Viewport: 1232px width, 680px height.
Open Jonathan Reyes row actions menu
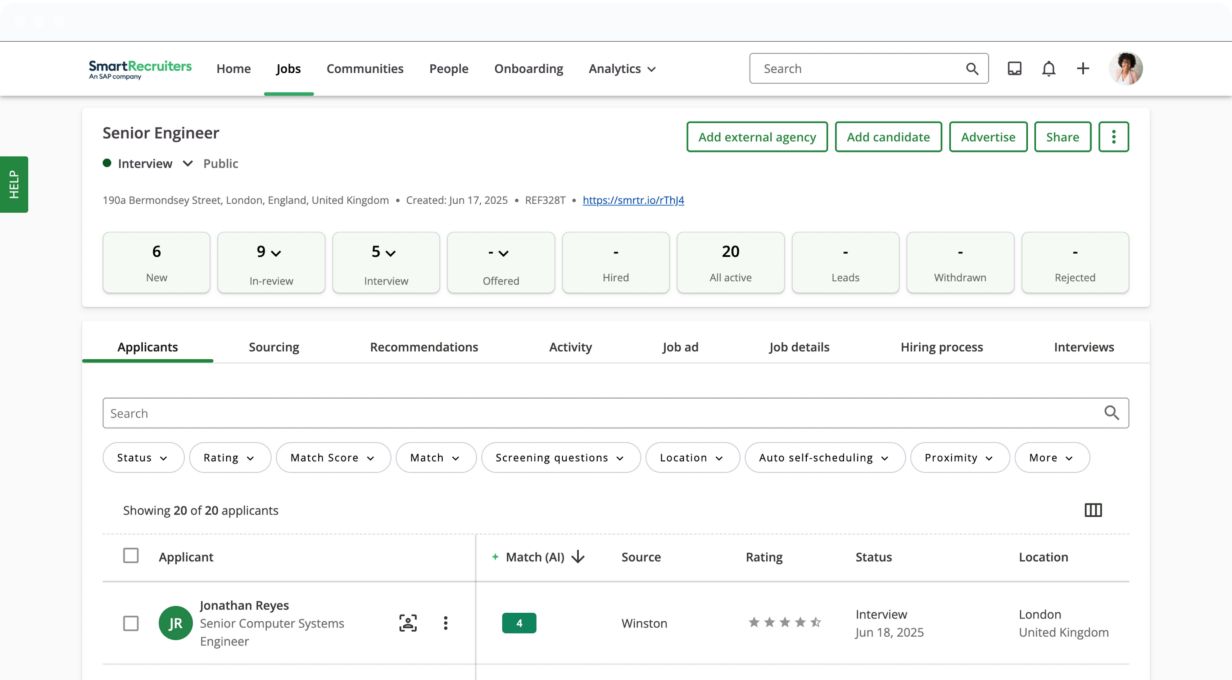click(x=445, y=623)
